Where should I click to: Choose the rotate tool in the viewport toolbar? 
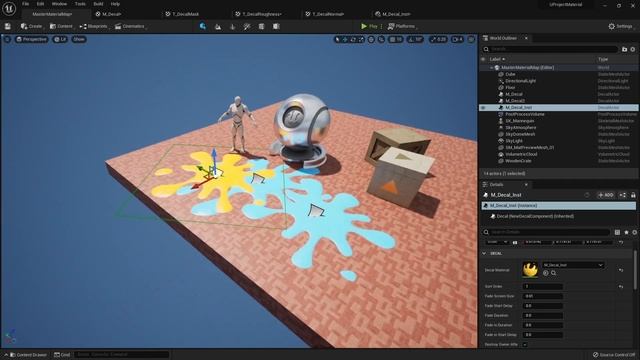353,40
